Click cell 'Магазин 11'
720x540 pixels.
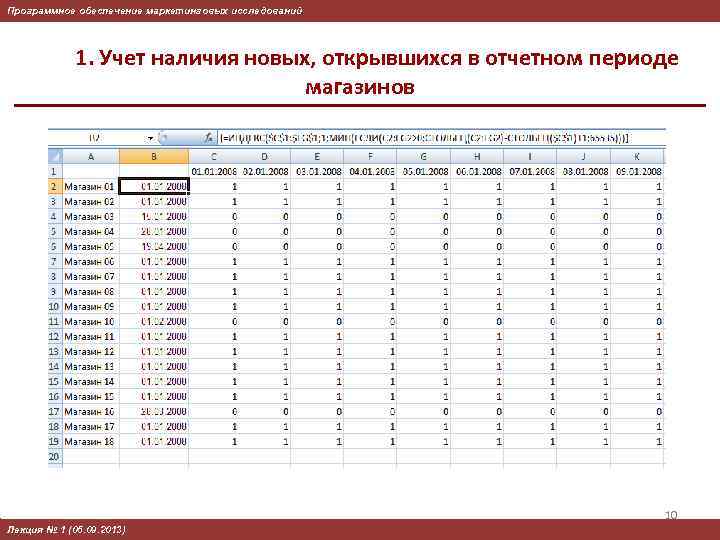[90, 337]
